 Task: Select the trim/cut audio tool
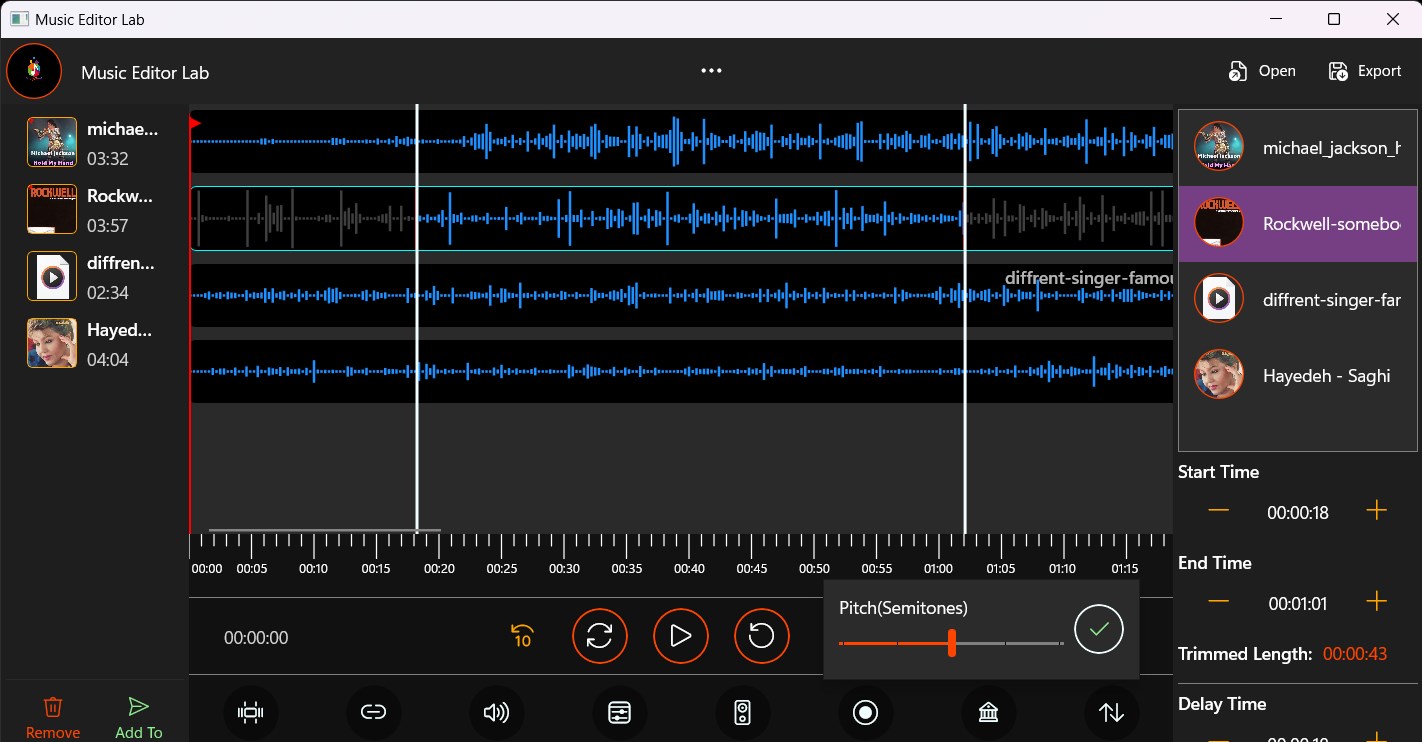250,712
